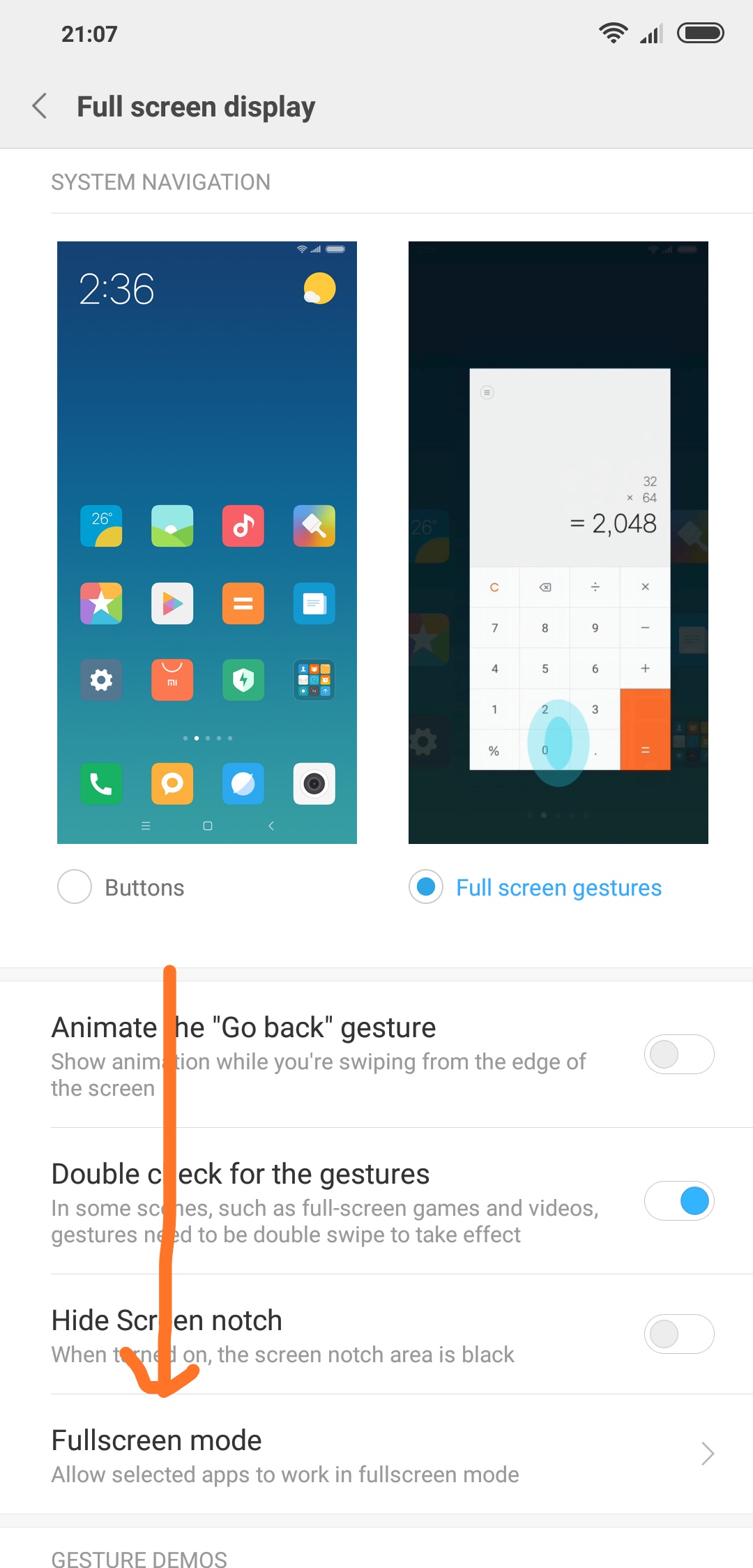The width and height of the screenshot is (753, 1568).
Task: Tap the battery indicator icon
Action: click(x=701, y=33)
